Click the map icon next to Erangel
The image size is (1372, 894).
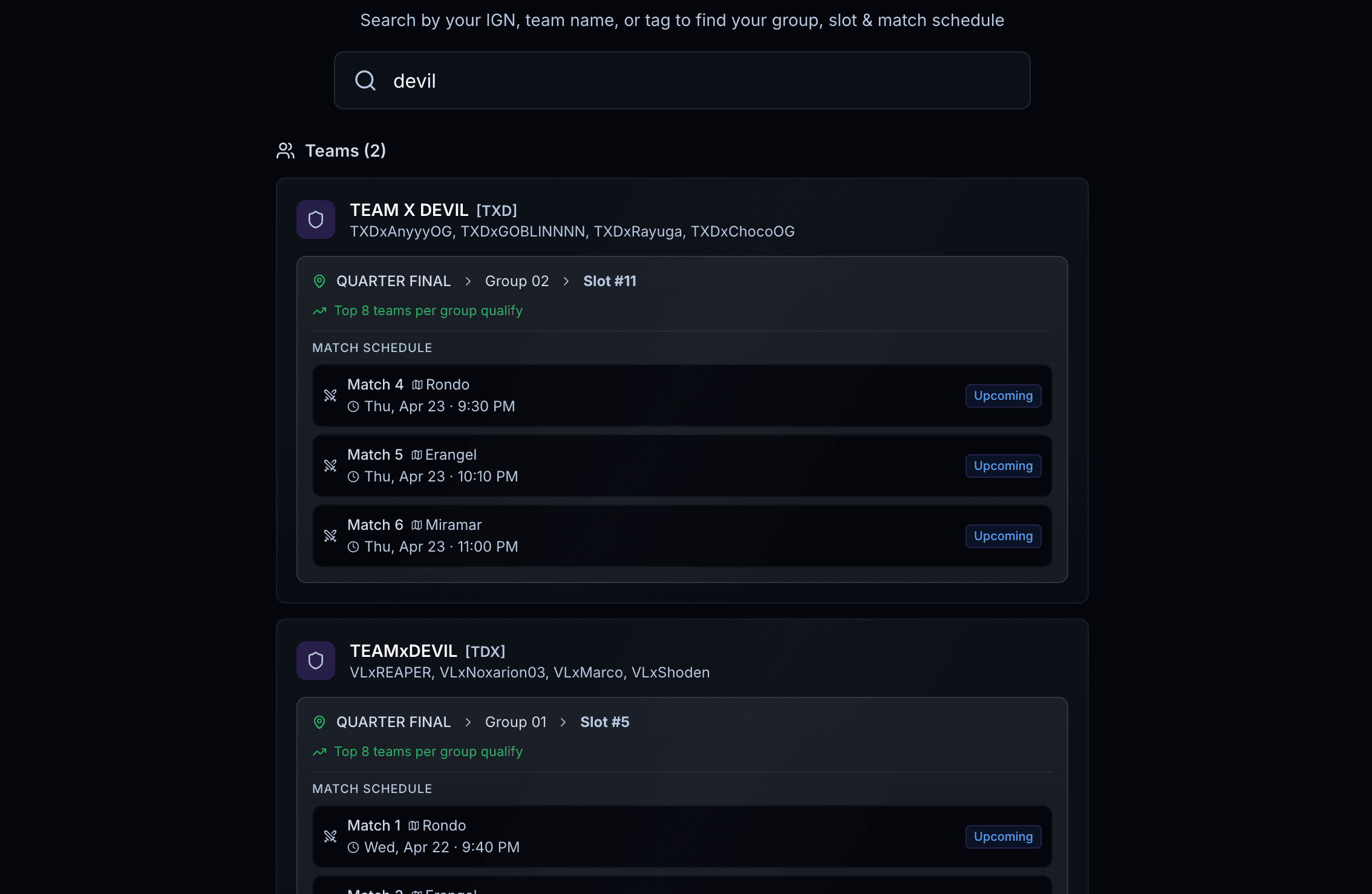click(416, 454)
